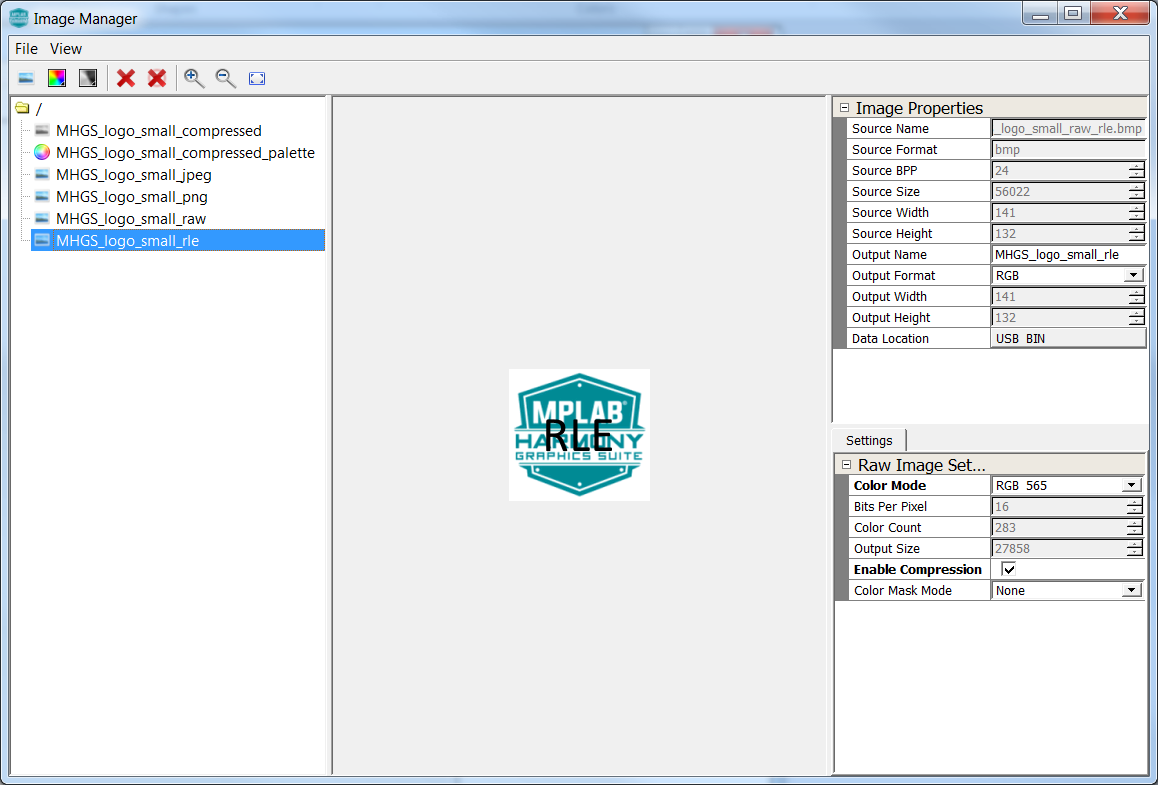Select MHGS_logo_small_jpeg item

(x=134, y=175)
